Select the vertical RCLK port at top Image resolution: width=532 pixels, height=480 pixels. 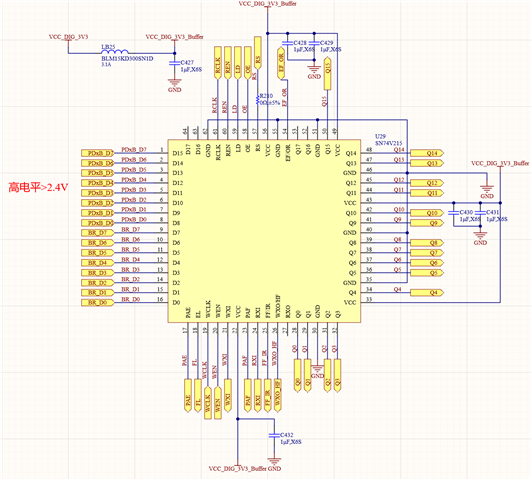[217, 63]
